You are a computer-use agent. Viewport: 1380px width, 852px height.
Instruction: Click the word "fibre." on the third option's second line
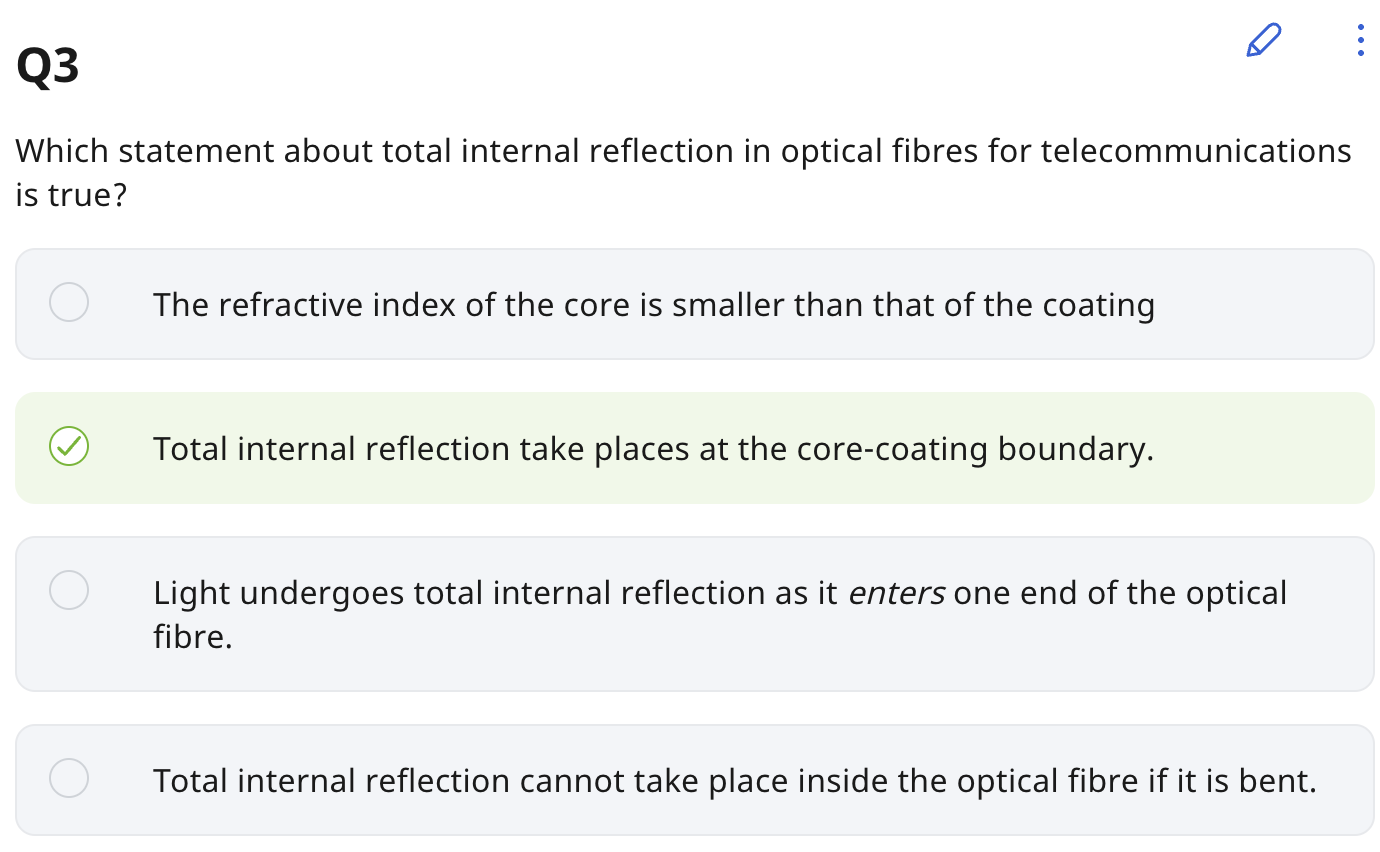(x=193, y=636)
